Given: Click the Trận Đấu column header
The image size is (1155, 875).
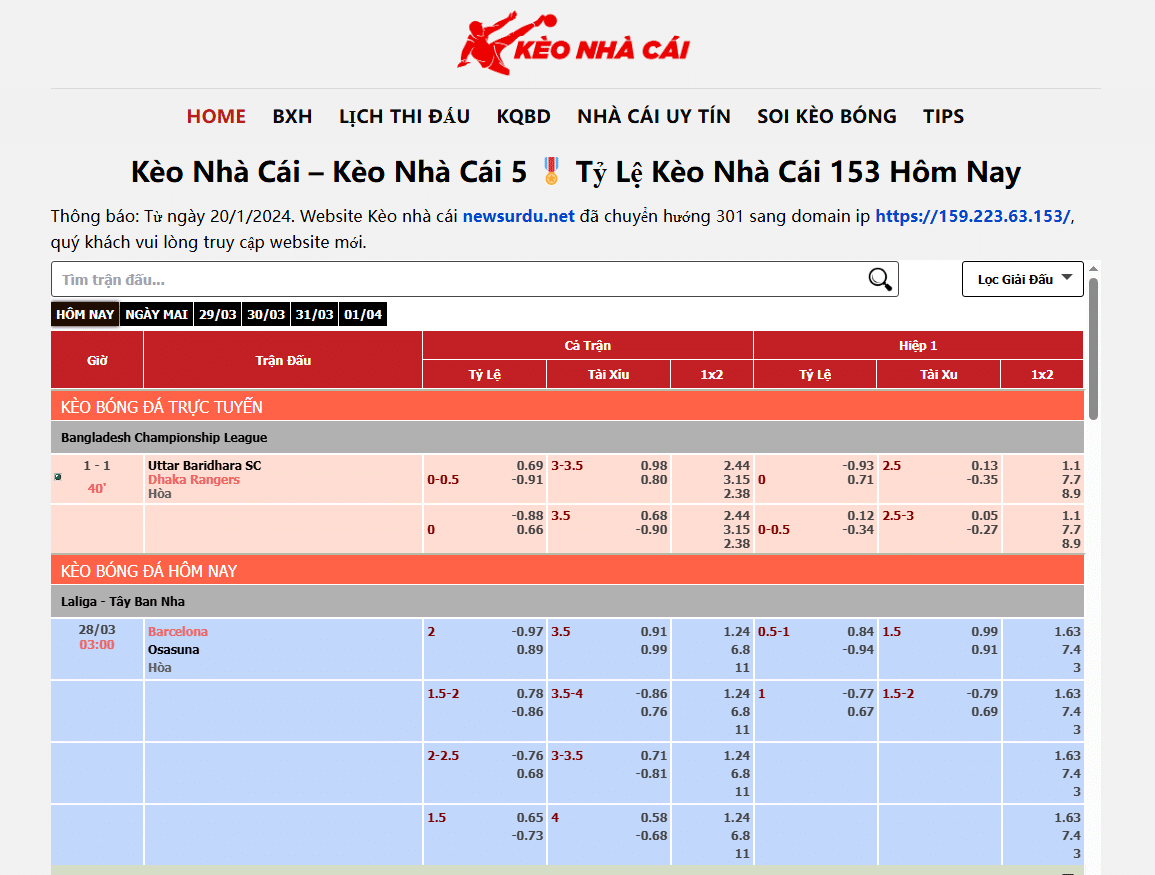Looking at the screenshot, I should [x=283, y=360].
